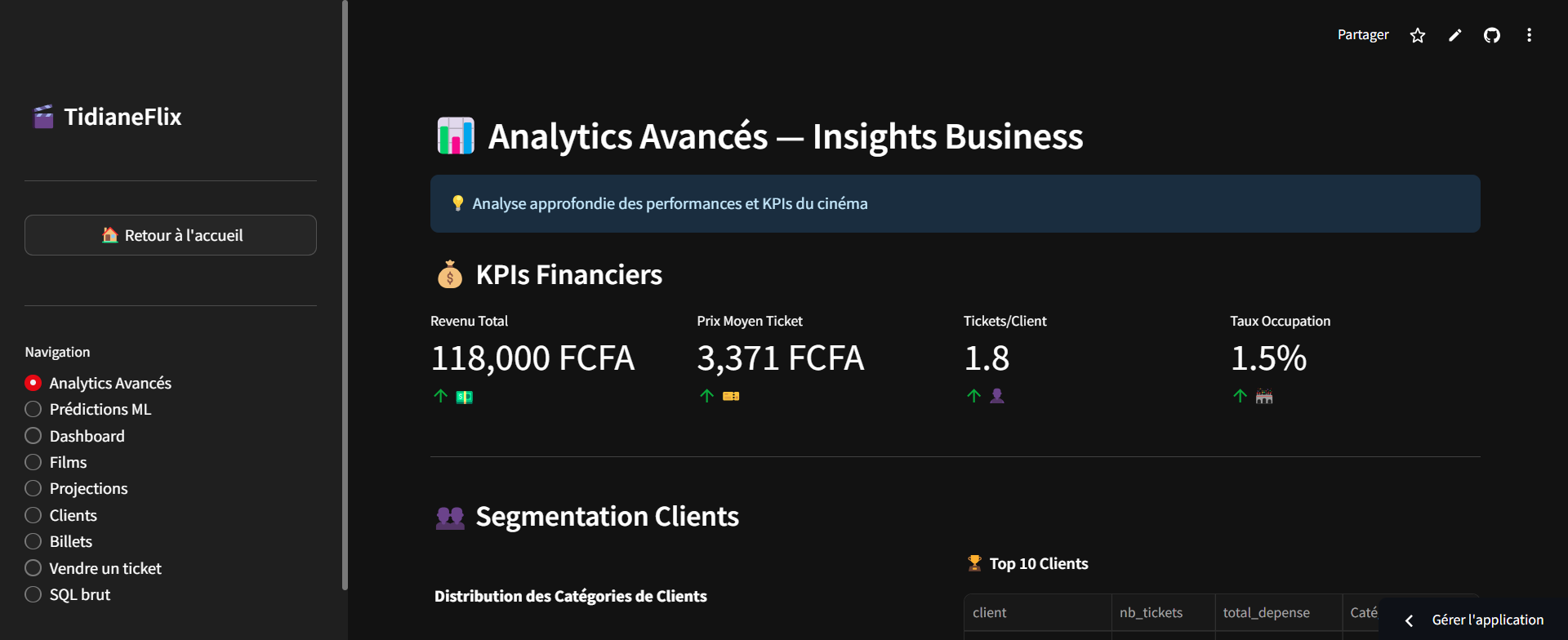Click the pencil edit icon
Viewport: 1568px width, 640px height.
[1454, 35]
